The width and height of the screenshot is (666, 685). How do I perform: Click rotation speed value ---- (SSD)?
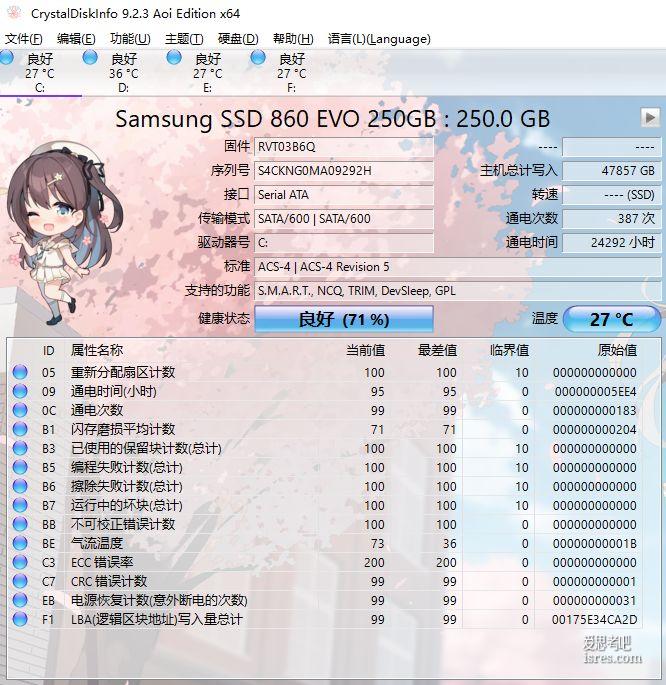[x=611, y=194]
